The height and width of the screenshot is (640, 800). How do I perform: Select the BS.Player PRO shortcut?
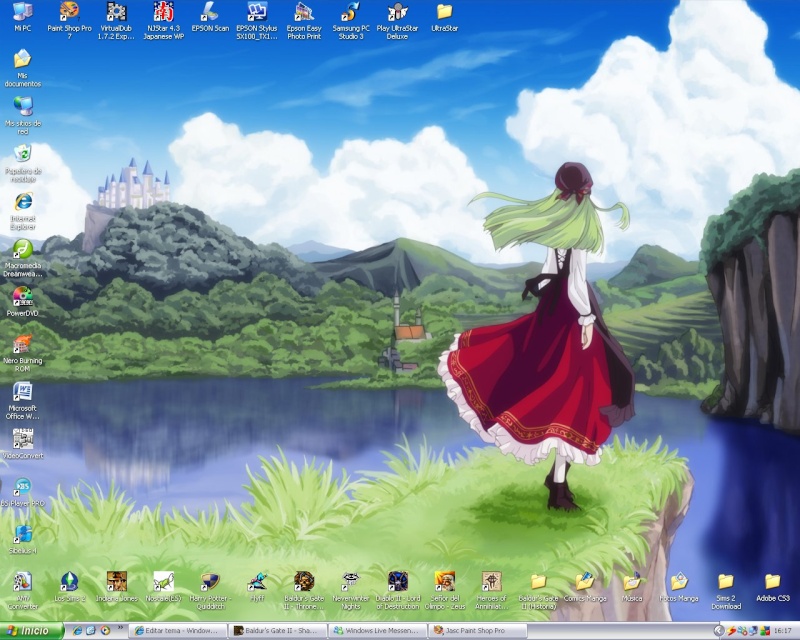22,492
